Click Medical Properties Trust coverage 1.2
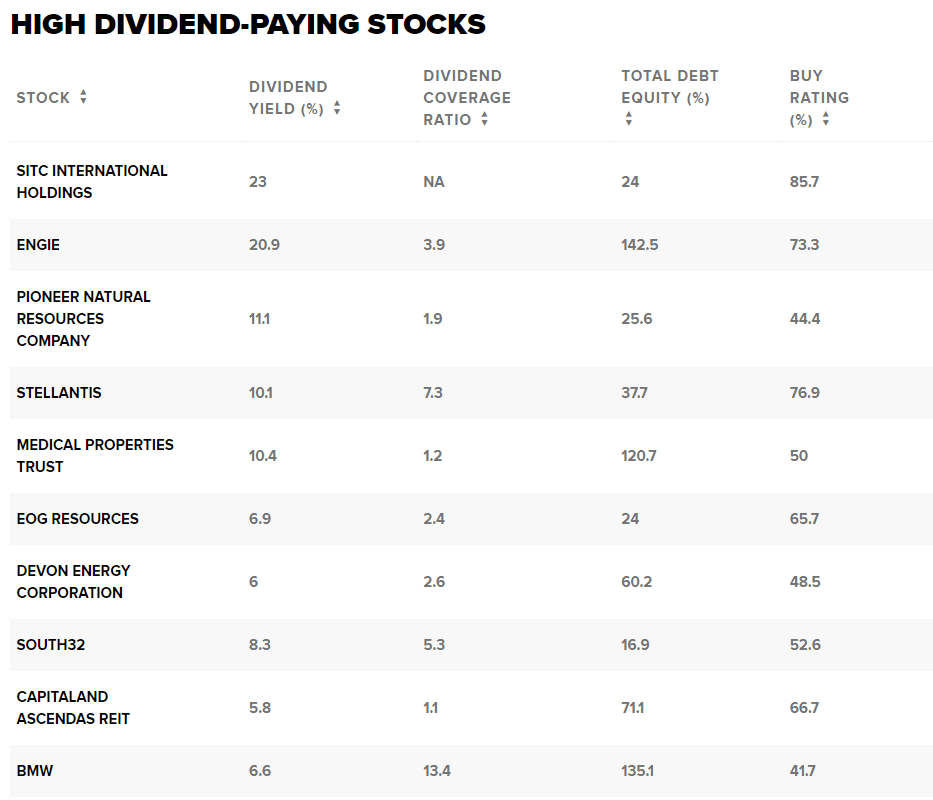The image size is (933, 800). [x=433, y=456]
